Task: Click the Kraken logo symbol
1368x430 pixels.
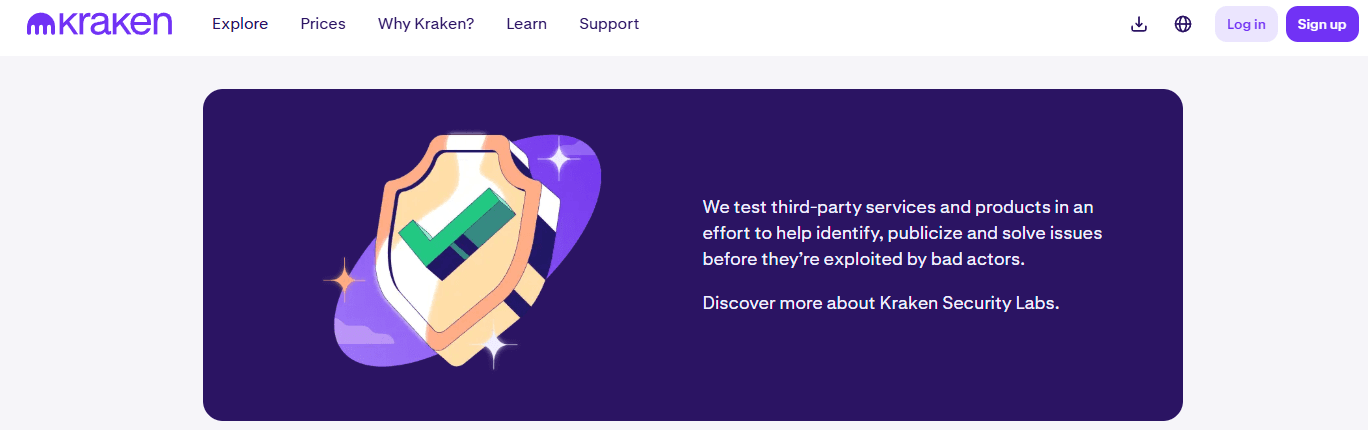Action: pos(40,24)
